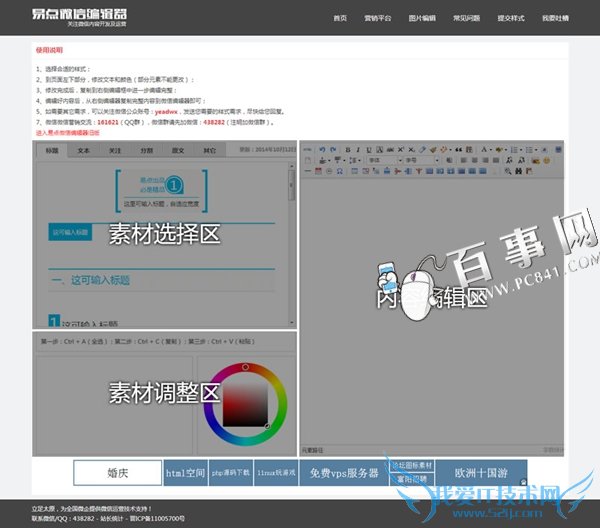Open 我要吐槽 in the top navigation

(555, 18)
